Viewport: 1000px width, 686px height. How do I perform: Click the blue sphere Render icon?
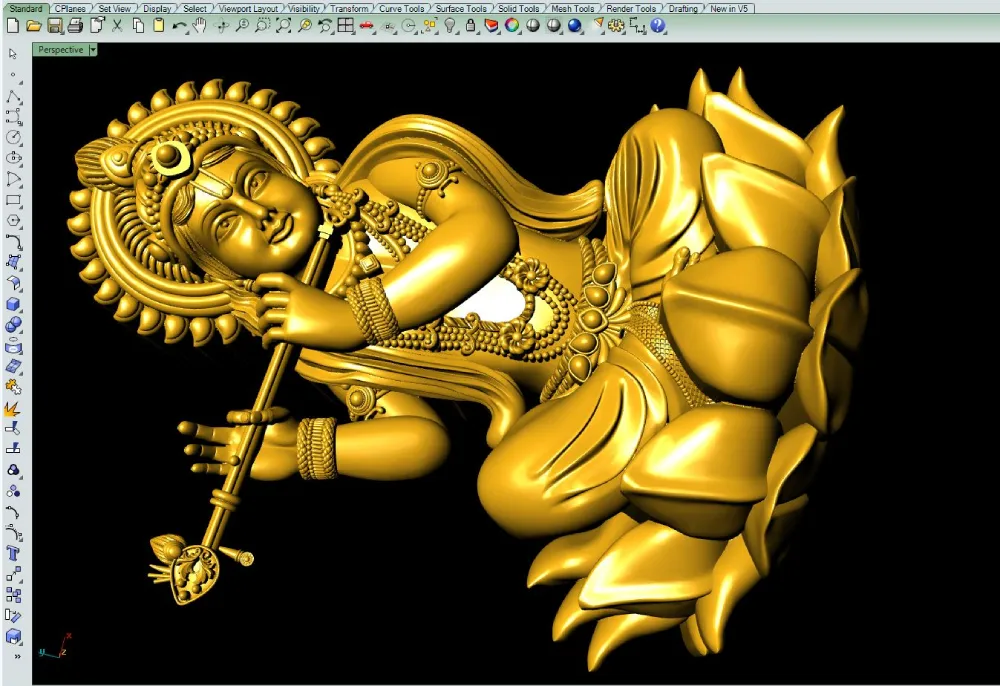(x=575, y=26)
